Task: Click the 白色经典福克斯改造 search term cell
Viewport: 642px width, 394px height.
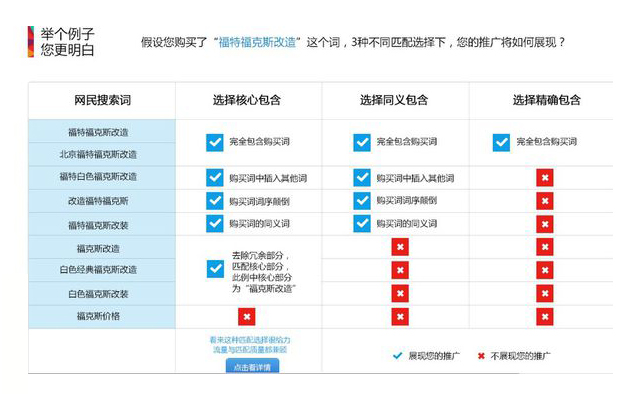Action: 102,270
